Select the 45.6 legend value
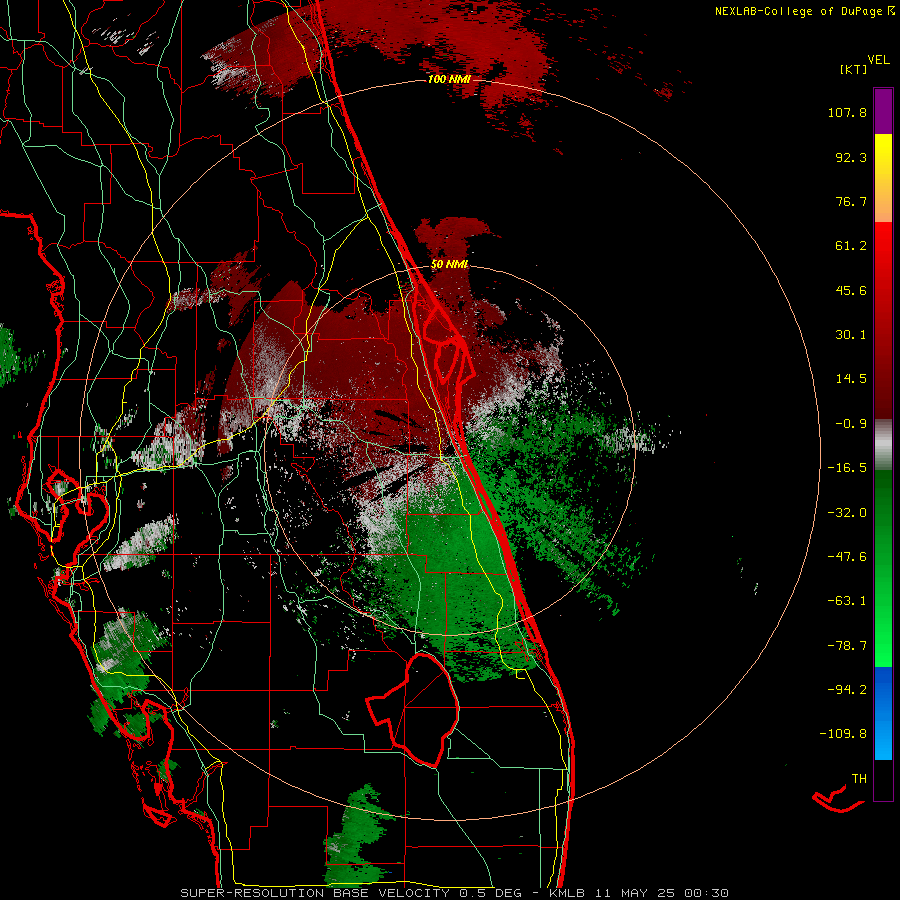The width and height of the screenshot is (900, 900). point(851,290)
